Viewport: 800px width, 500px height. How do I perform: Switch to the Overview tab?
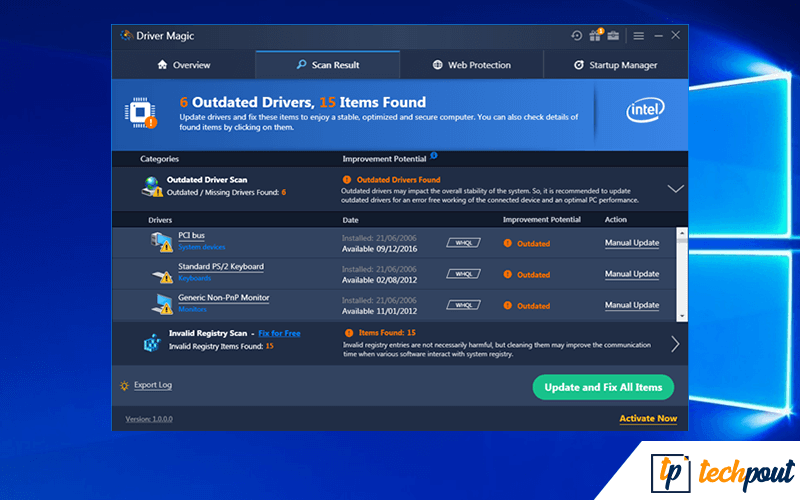tap(184, 65)
